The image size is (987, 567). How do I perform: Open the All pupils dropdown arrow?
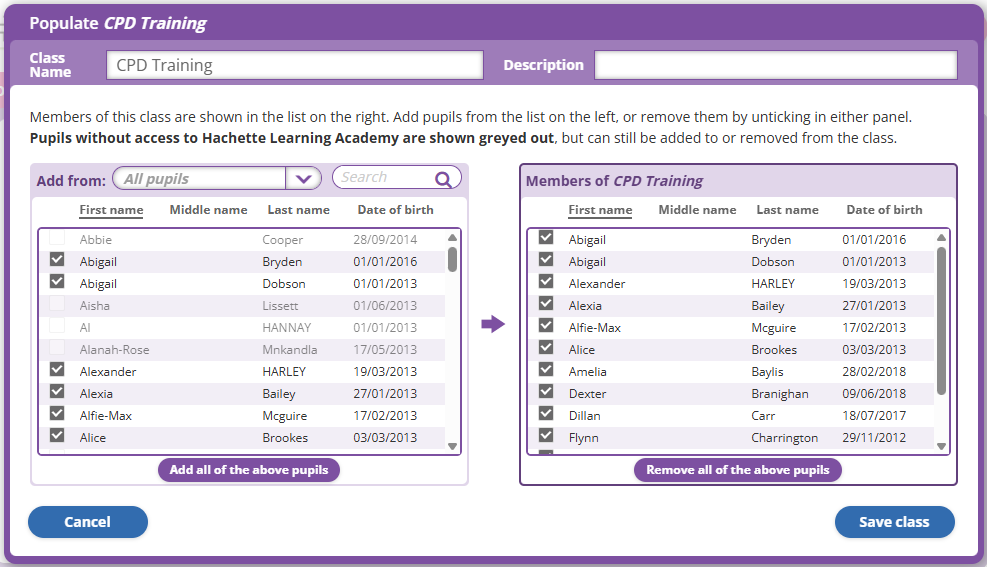coord(303,179)
